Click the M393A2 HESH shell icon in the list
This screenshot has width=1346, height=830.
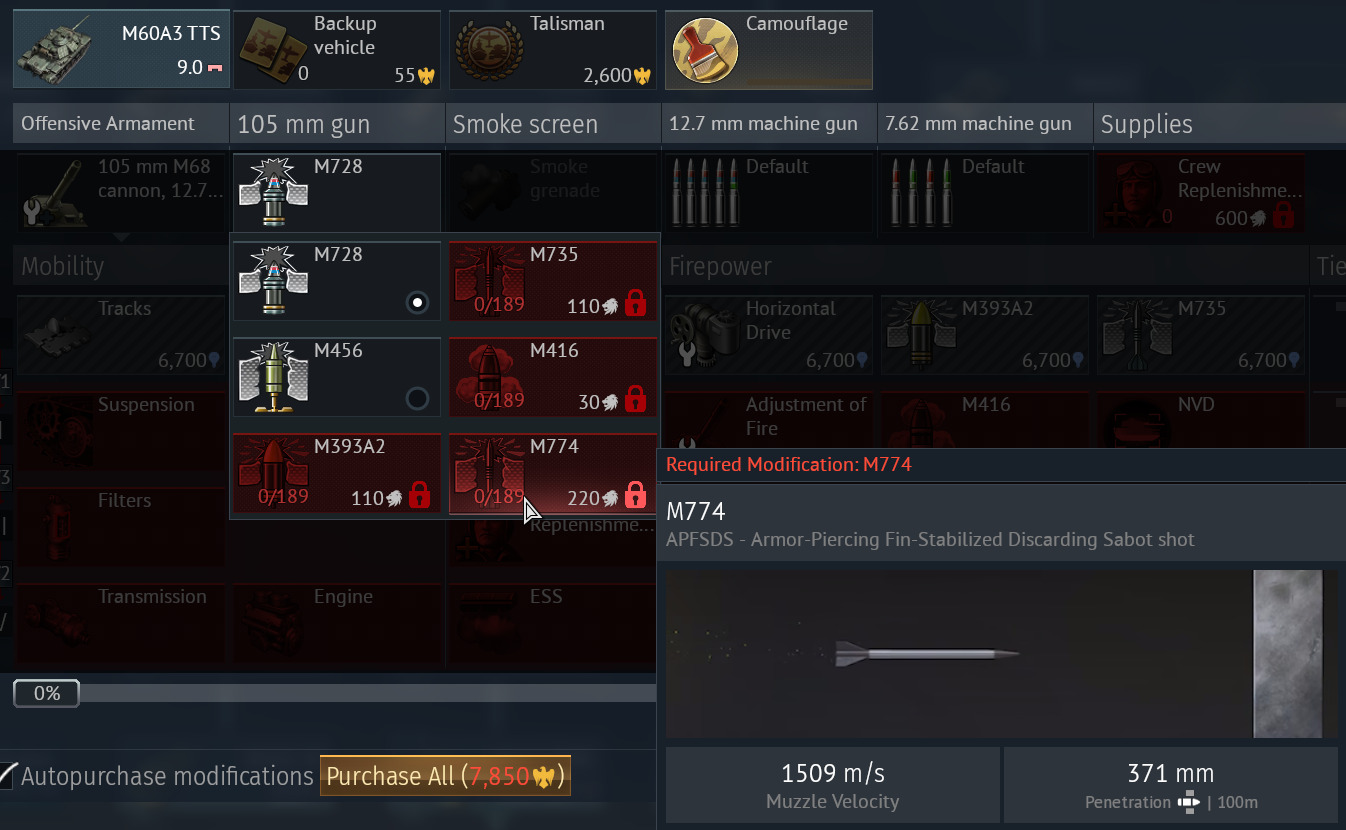tap(273, 474)
